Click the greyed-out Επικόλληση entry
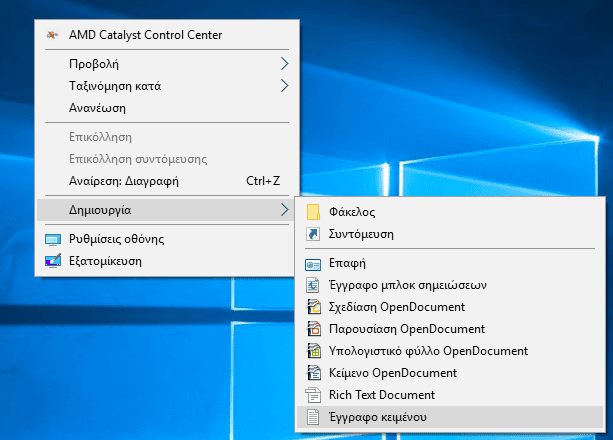Screen dimensions: 613x440 (x=100, y=137)
